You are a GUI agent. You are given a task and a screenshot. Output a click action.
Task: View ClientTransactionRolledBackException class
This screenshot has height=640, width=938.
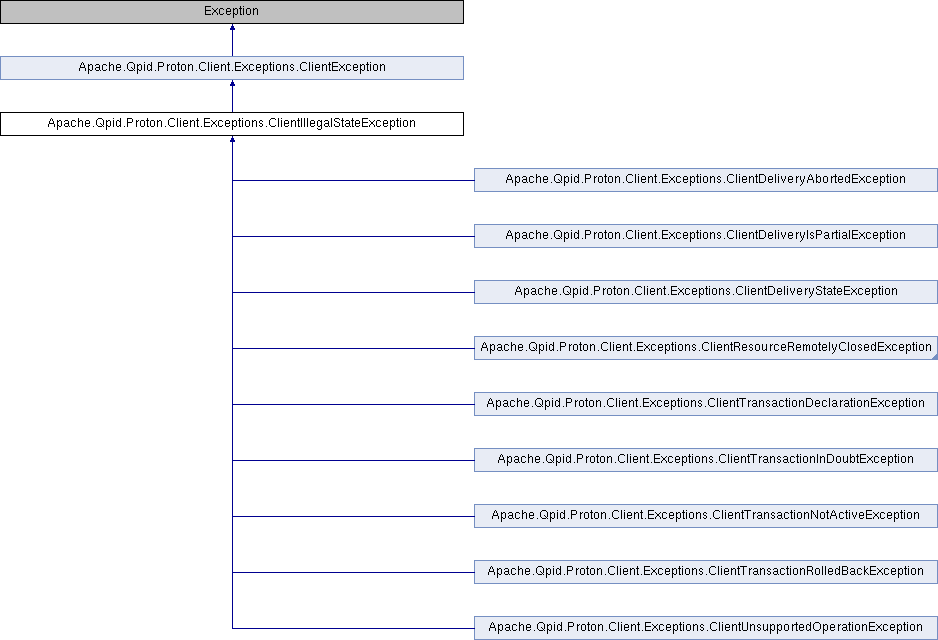[705, 572]
